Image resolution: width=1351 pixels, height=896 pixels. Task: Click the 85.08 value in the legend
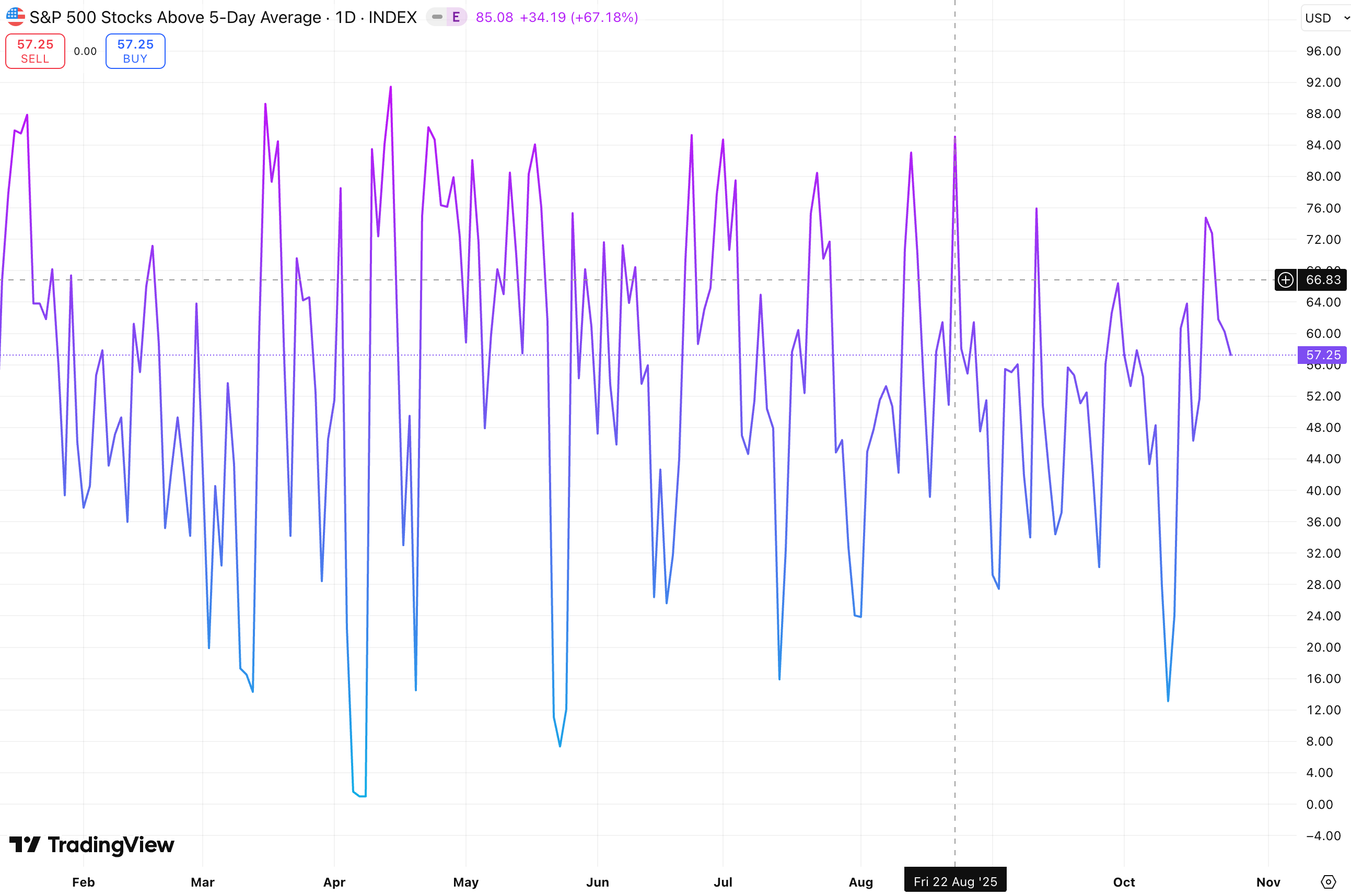coord(494,17)
